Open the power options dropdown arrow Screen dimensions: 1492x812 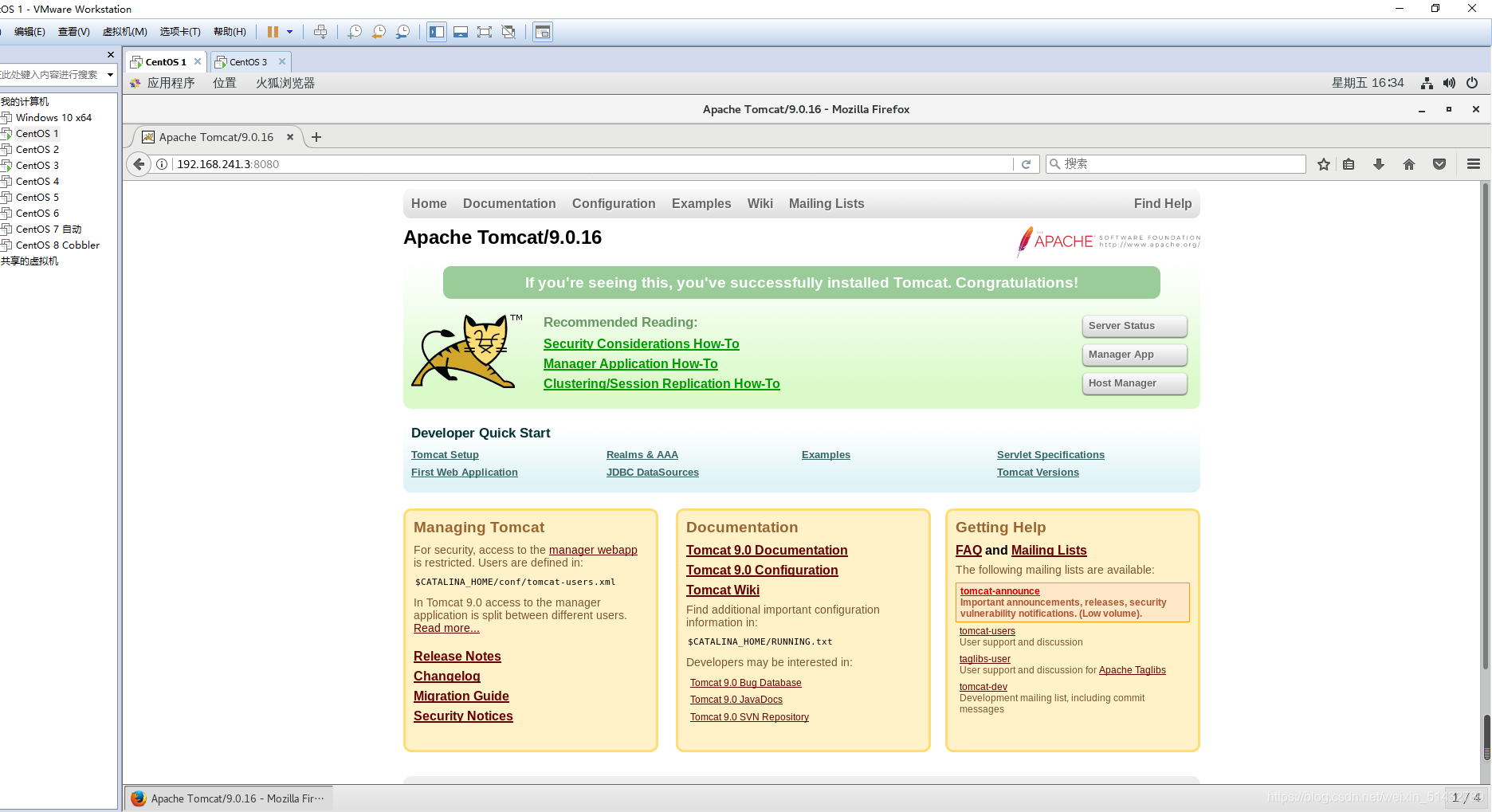(x=289, y=32)
